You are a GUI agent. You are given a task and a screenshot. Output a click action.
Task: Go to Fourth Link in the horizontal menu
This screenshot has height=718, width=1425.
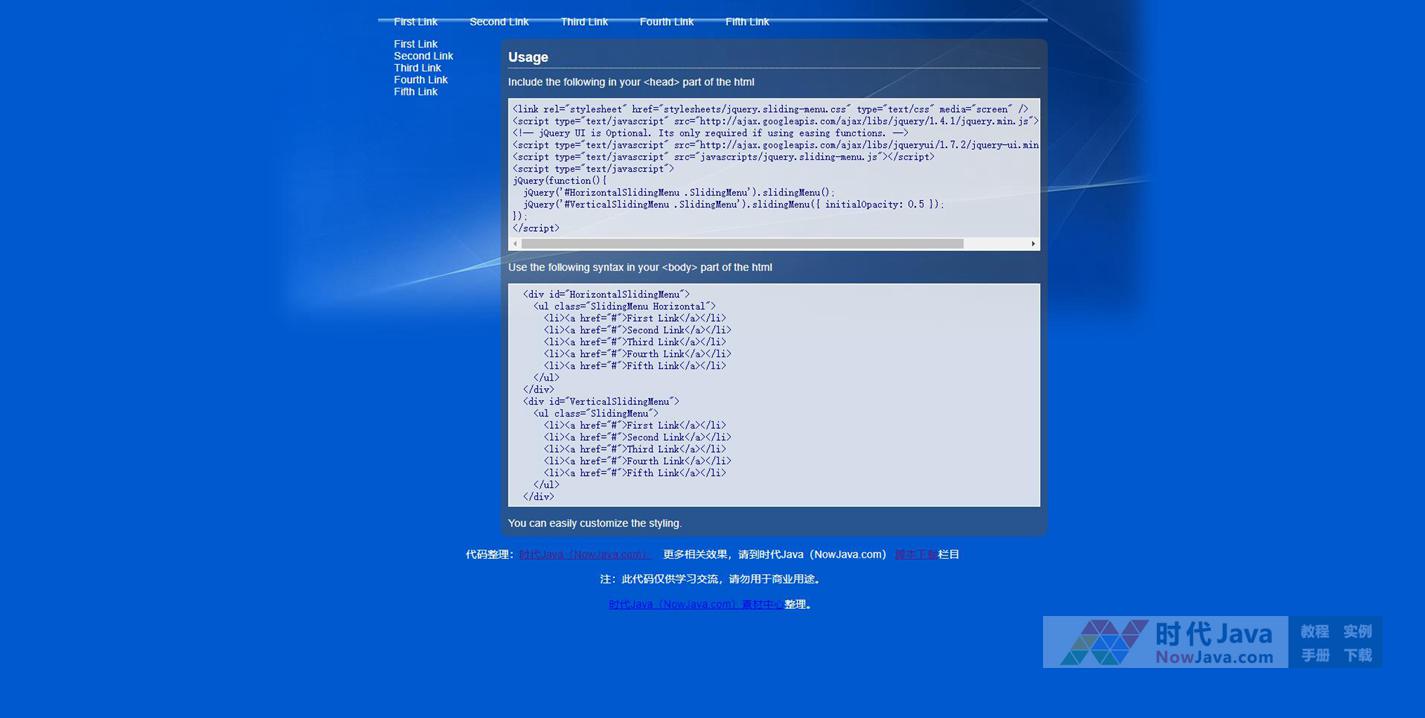coord(667,22)
